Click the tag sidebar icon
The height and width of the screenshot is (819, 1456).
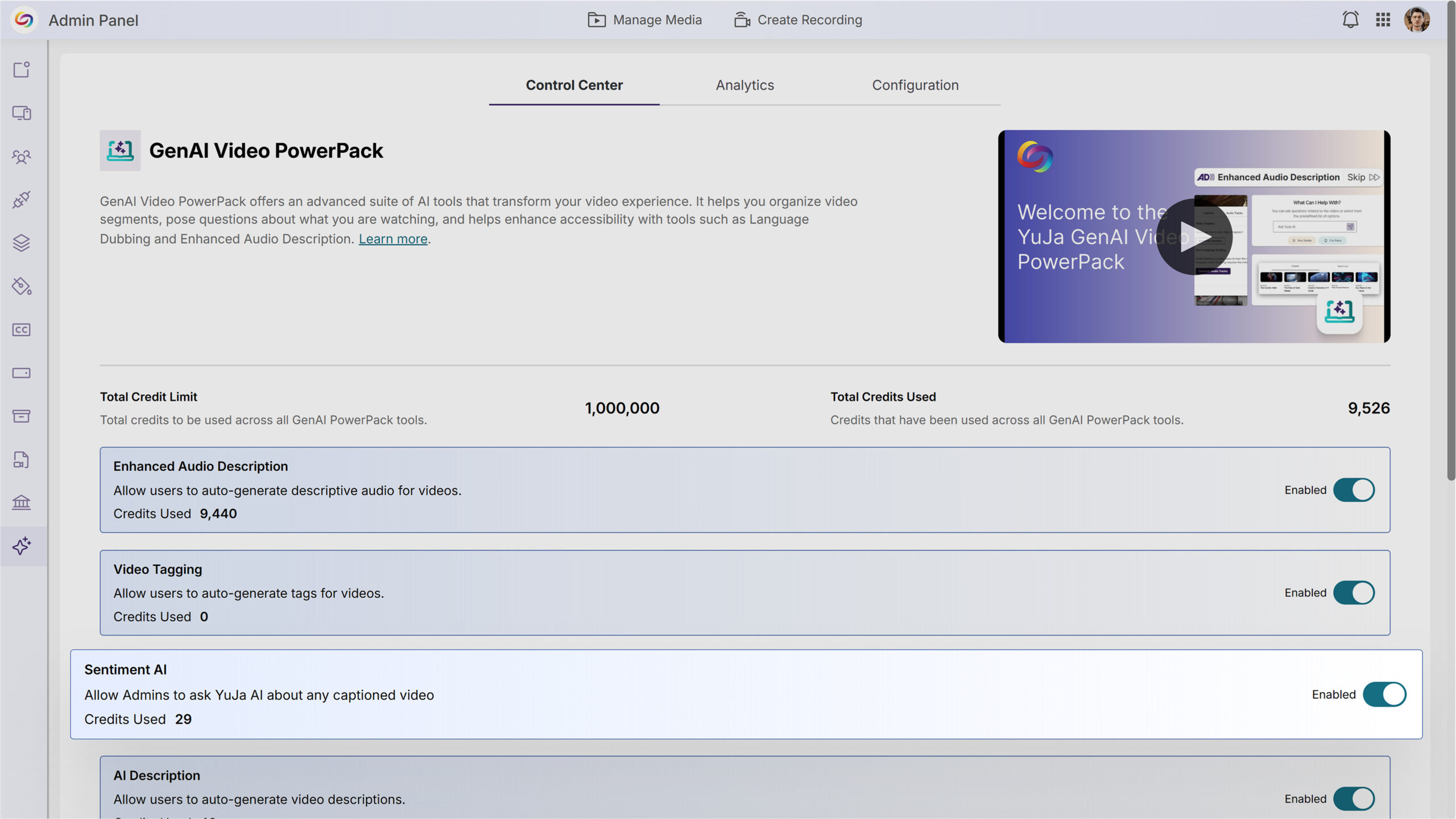pos(22,286)
